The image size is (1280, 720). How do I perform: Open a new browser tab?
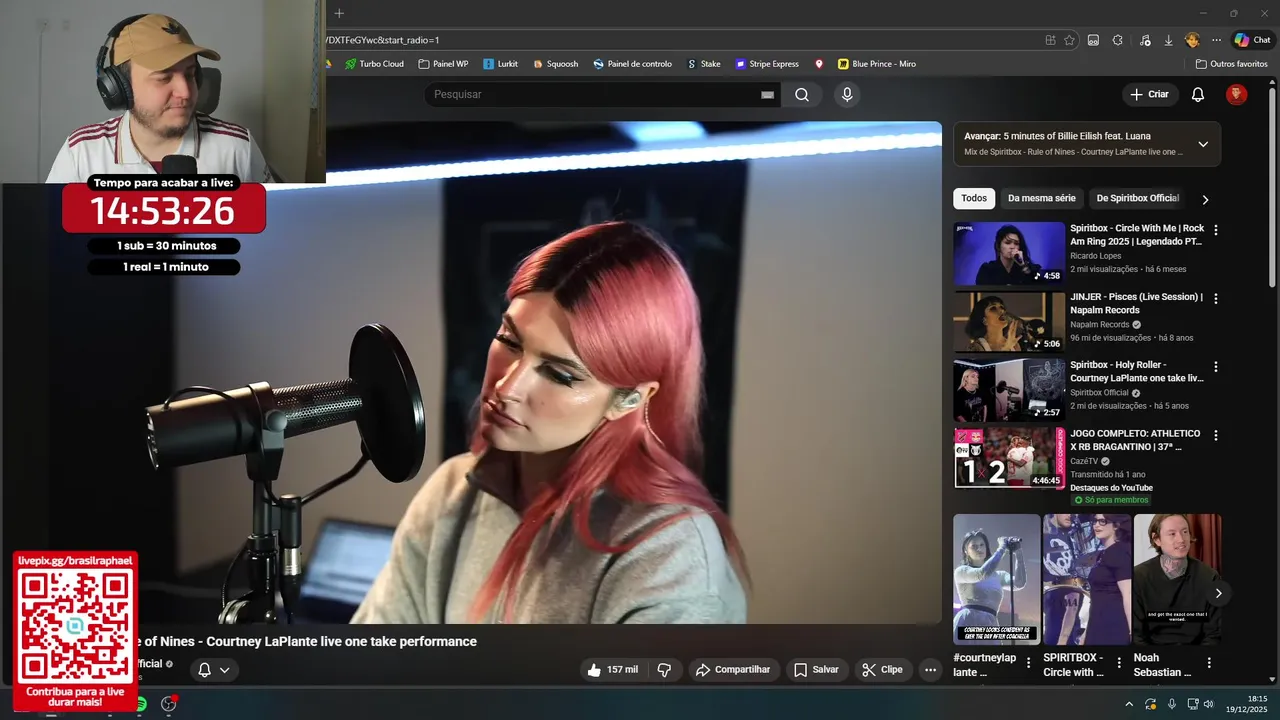click(339, 13)
